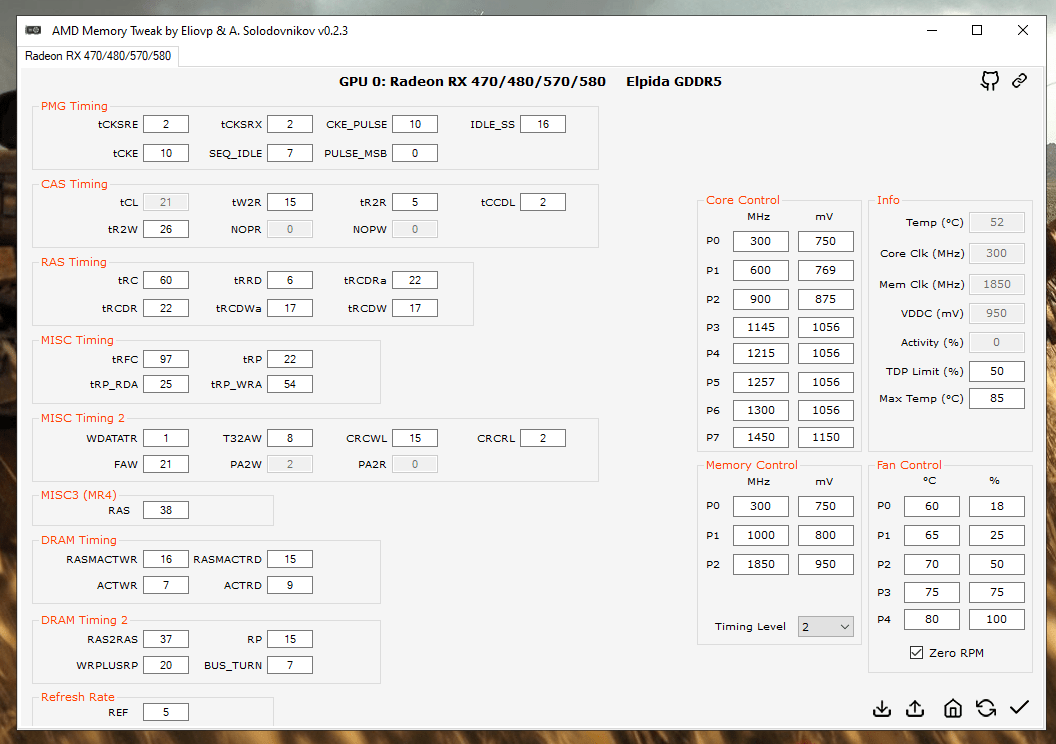Click the chain link icon
Viewport: 1056px width, 744px height.
(x=1020, y=81)
